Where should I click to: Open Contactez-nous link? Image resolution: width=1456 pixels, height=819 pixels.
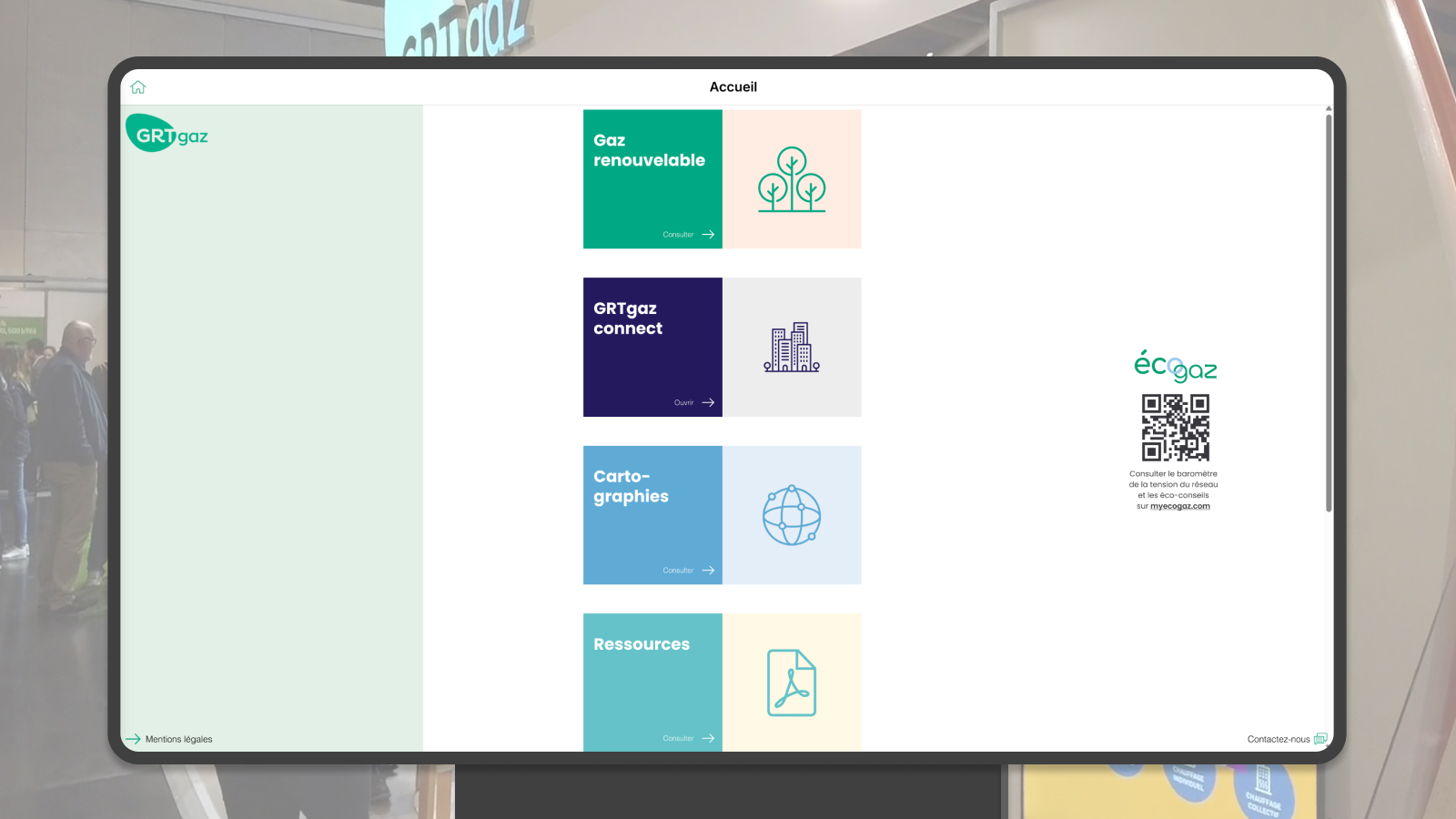1279,740
